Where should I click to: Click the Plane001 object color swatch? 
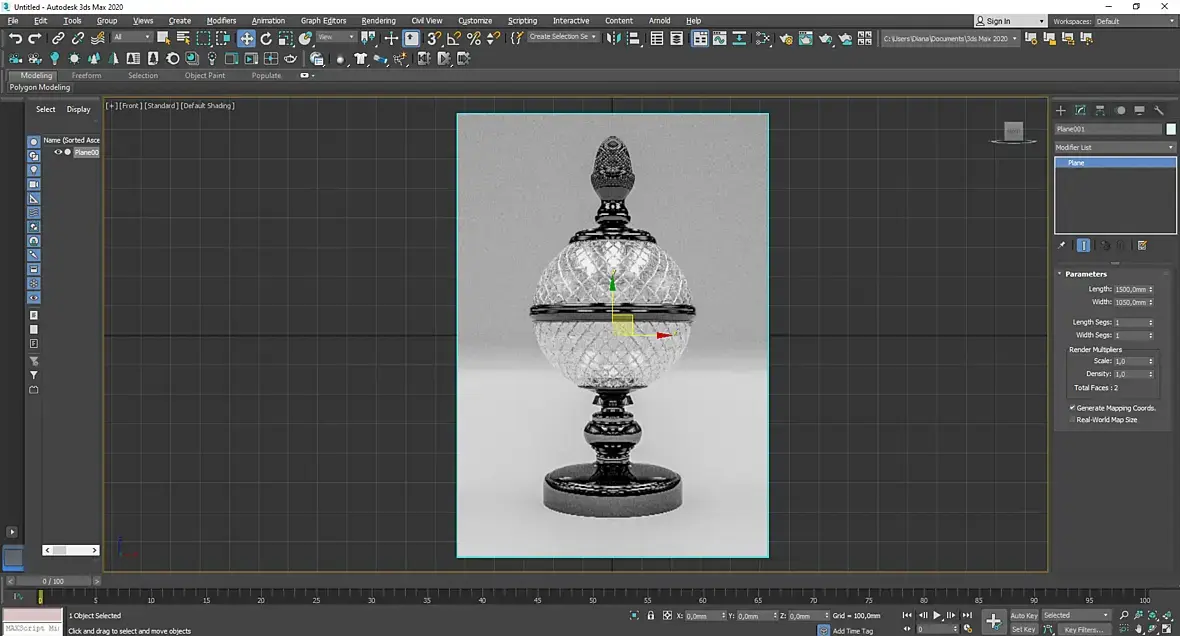point(1171,129)
